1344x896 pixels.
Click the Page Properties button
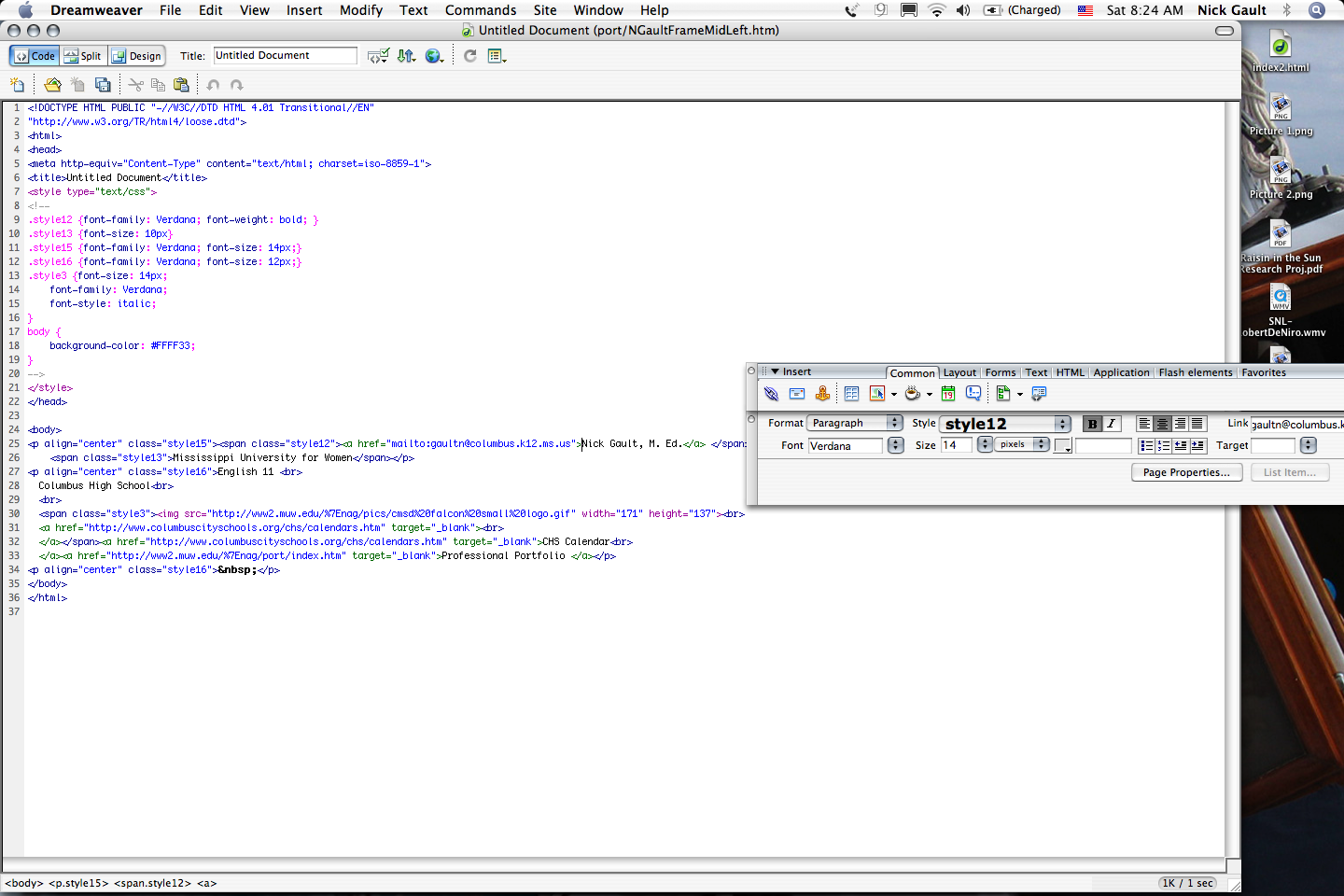tap(1186, 472)
